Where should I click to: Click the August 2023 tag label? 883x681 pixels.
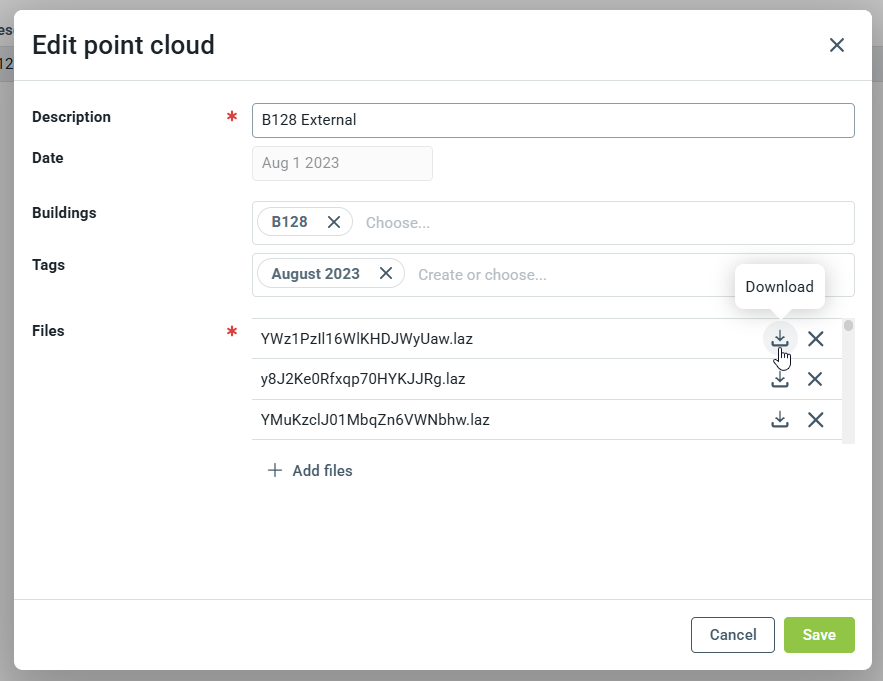coord(315,274)
